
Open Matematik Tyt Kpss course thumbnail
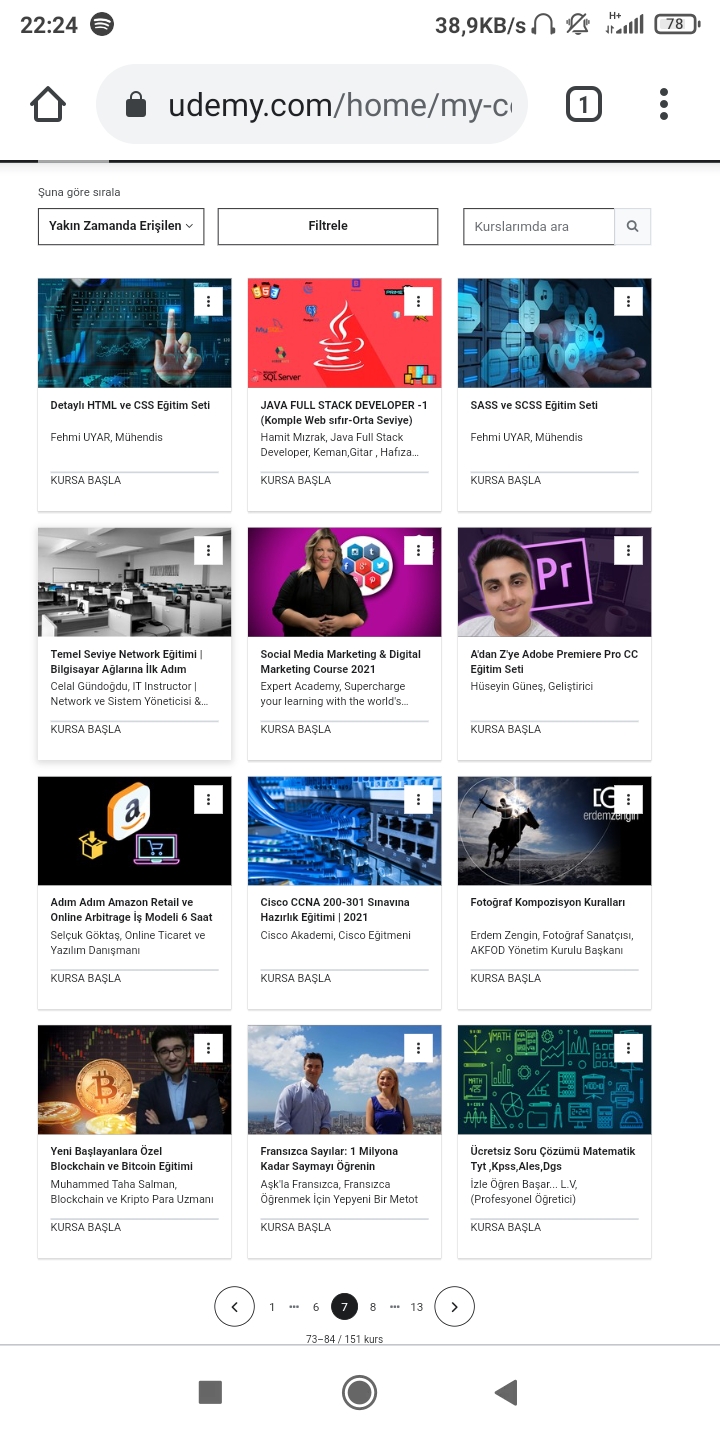click(554, 1080)
